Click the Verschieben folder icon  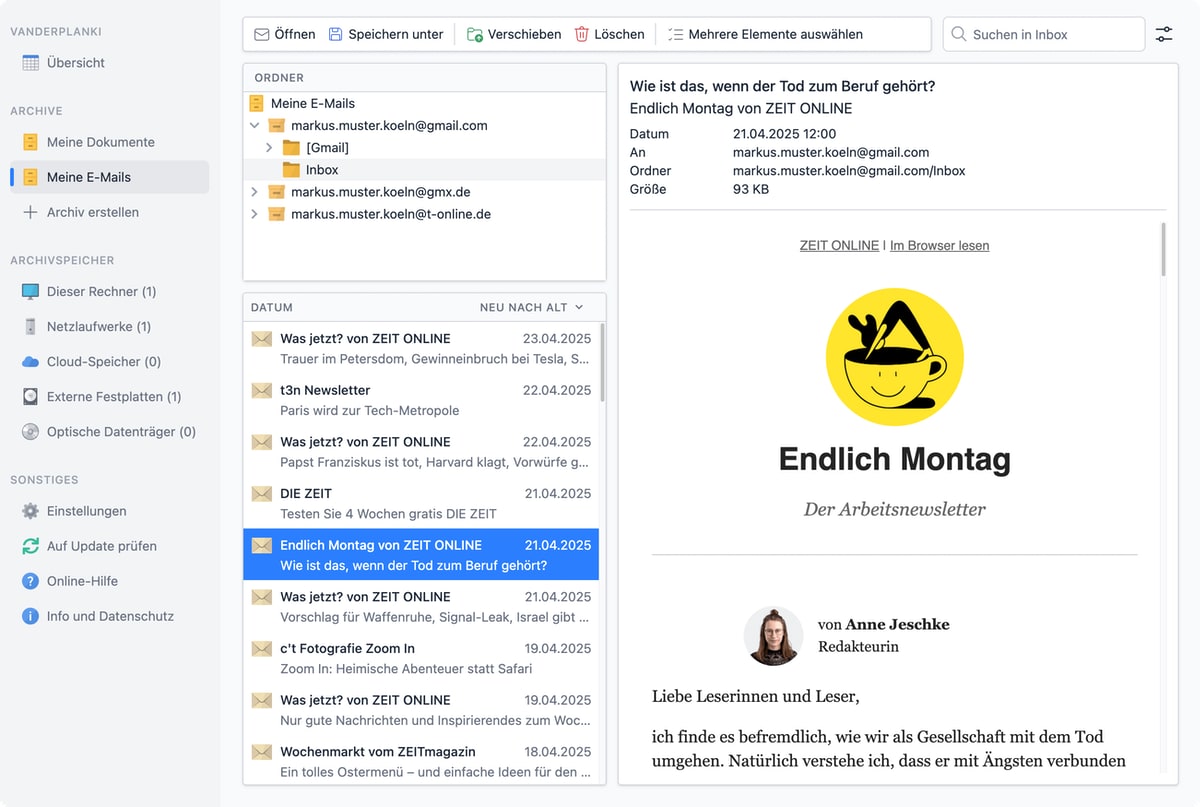pyautogui.click(x=475, y=34)
